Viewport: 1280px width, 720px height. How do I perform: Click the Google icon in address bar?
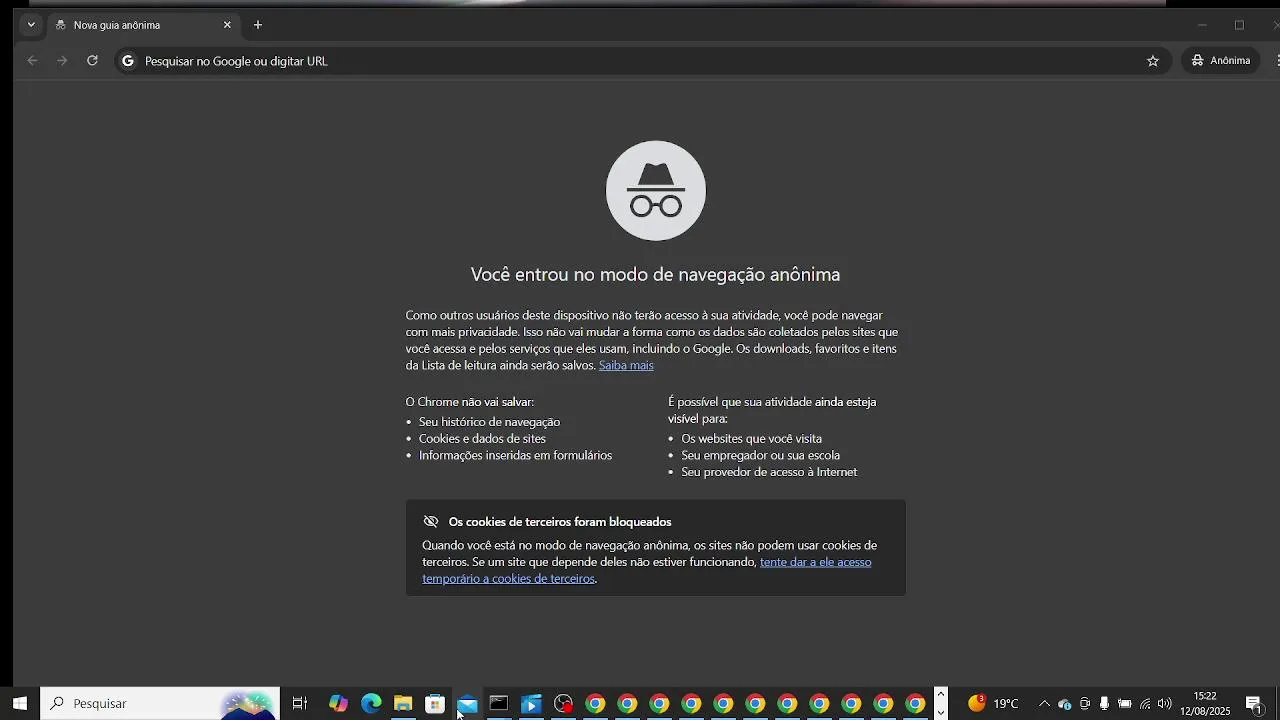point(128,61)
